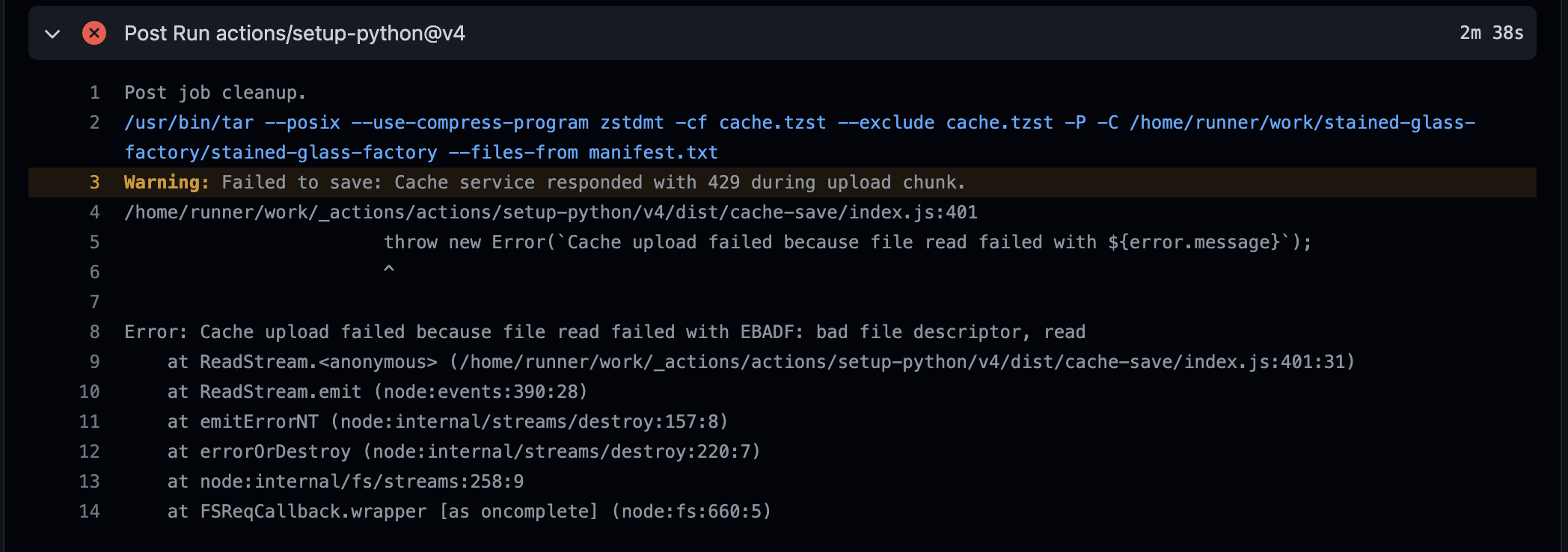
Task: Select log line number 4
Action: click(94, 212)
